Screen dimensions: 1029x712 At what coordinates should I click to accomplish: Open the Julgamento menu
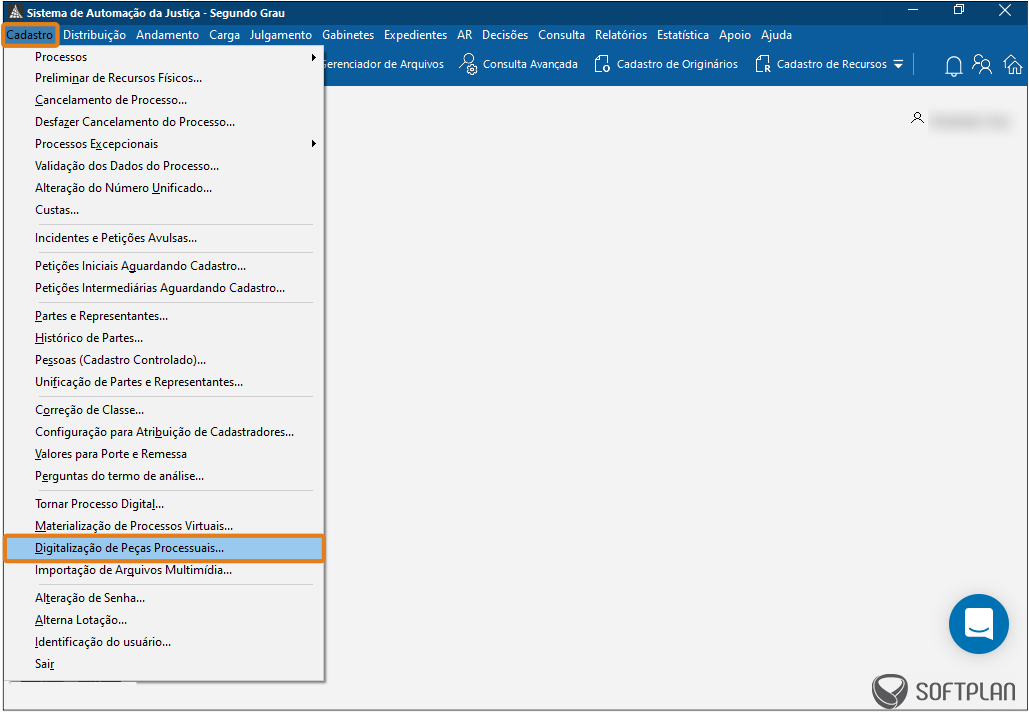[x=281, y=35]
